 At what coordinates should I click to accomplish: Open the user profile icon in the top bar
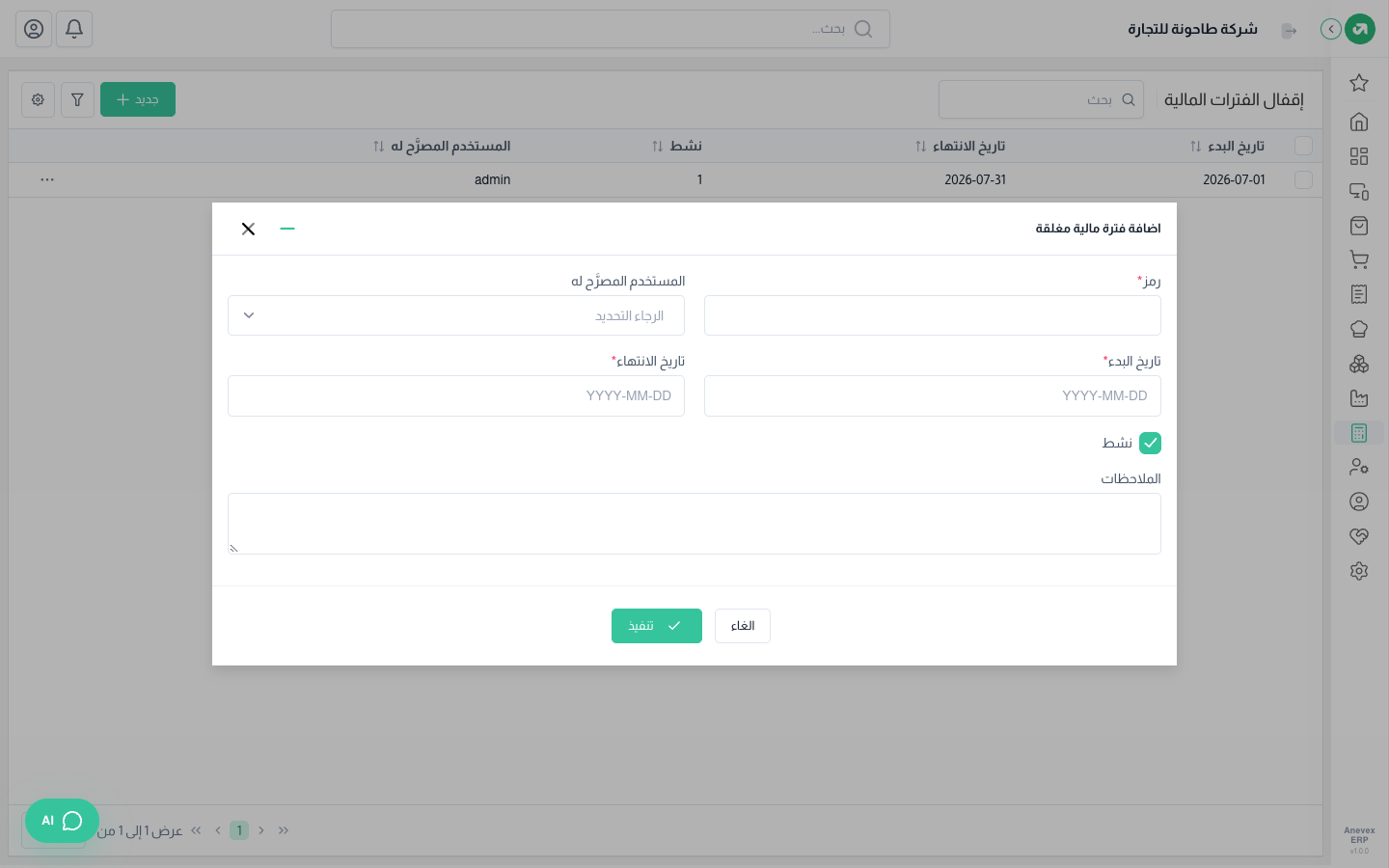(34, 29)
